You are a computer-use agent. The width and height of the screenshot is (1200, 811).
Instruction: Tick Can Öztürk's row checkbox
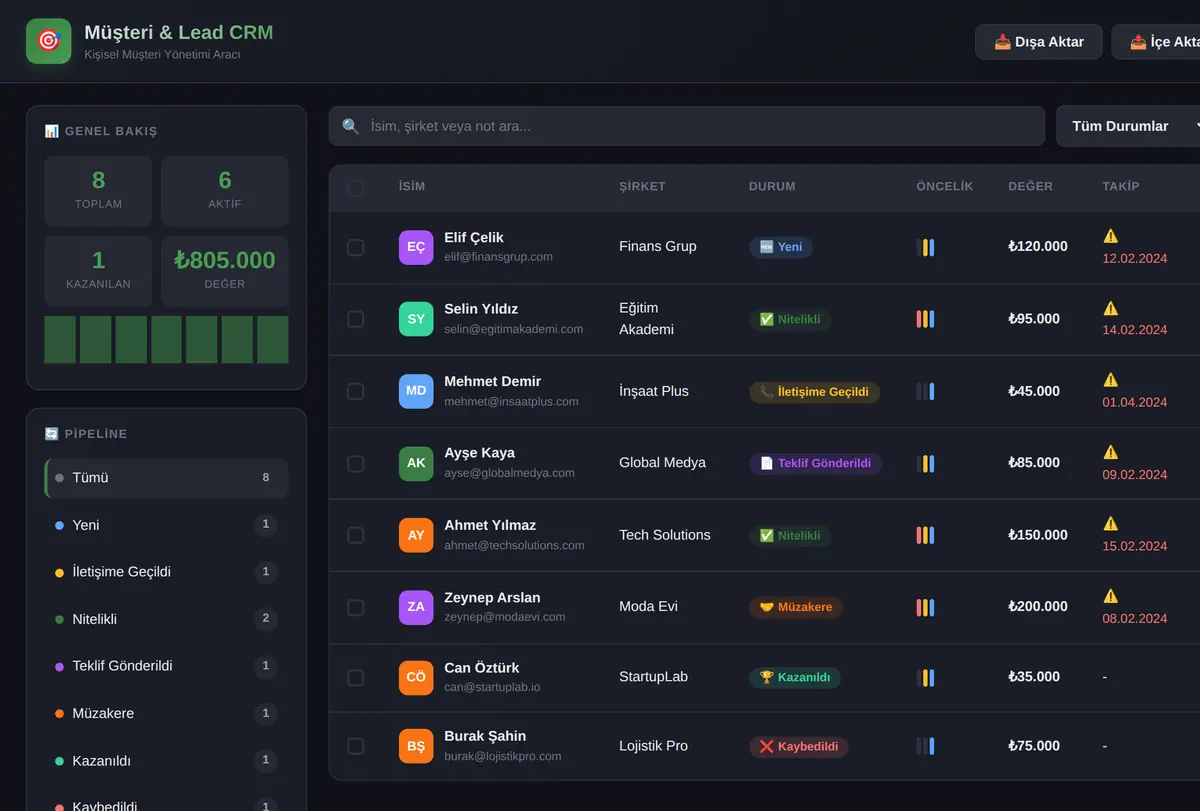tap(355, 677)
